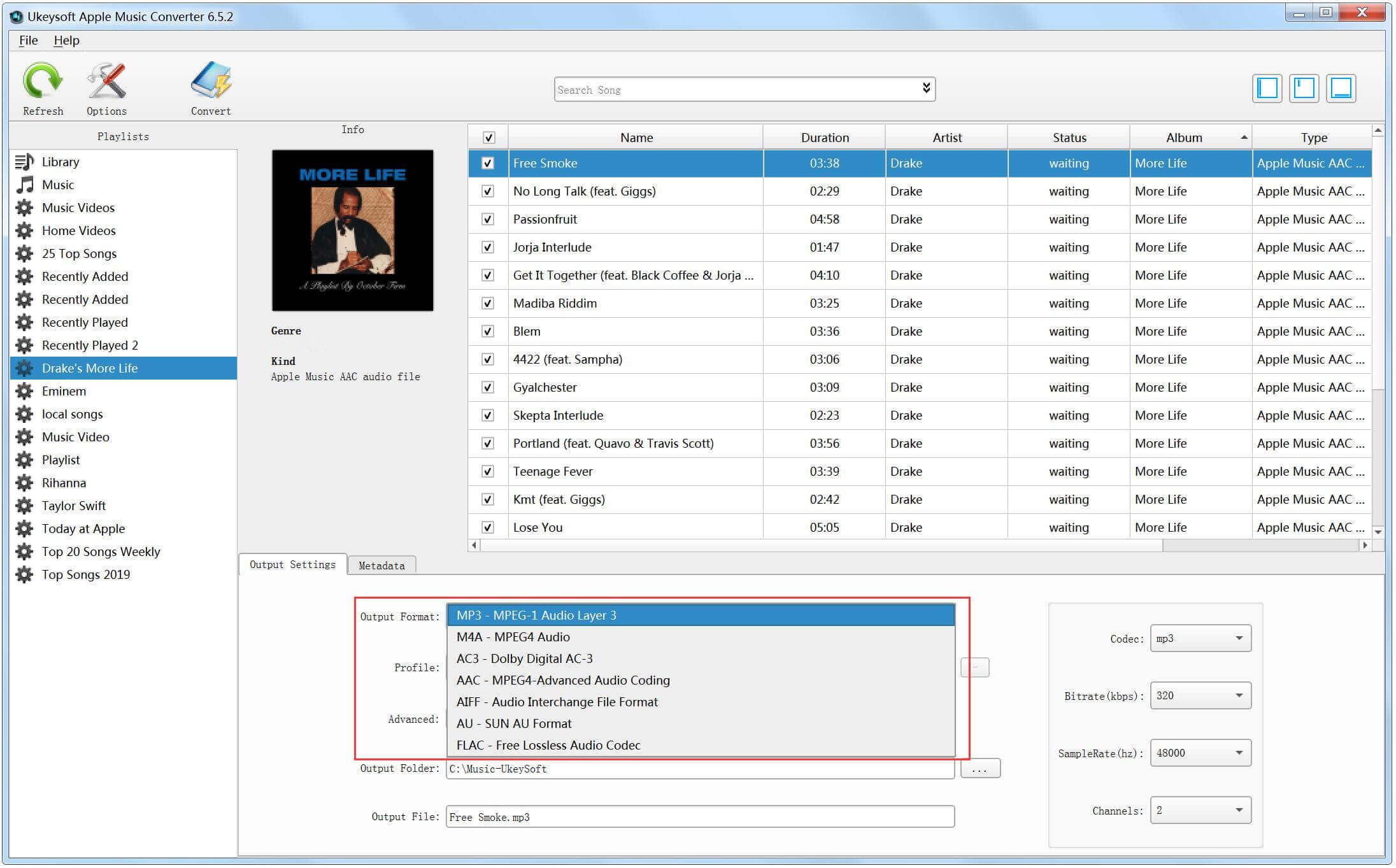Switch to the Metadata tab

[x=381, y=565]
